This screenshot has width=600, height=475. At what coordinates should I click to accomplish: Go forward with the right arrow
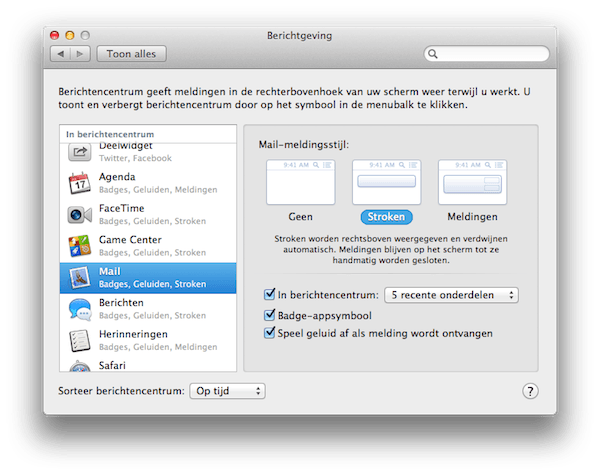(x=80, y=54)
